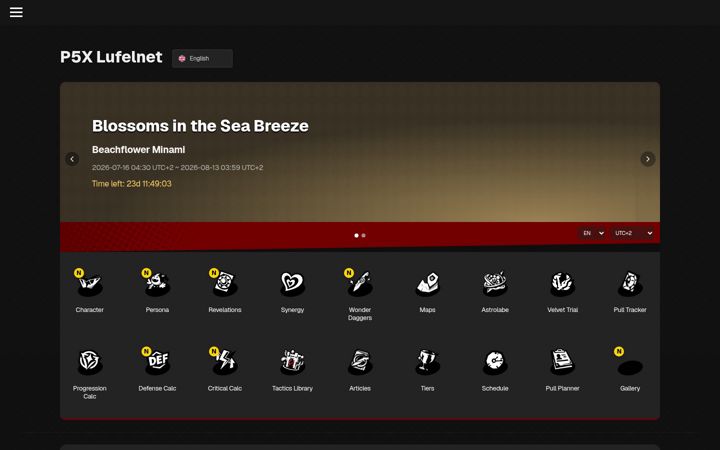Go to previous banner slide
720x450 pixels.
pyautogui.click(x=72, y=159)
